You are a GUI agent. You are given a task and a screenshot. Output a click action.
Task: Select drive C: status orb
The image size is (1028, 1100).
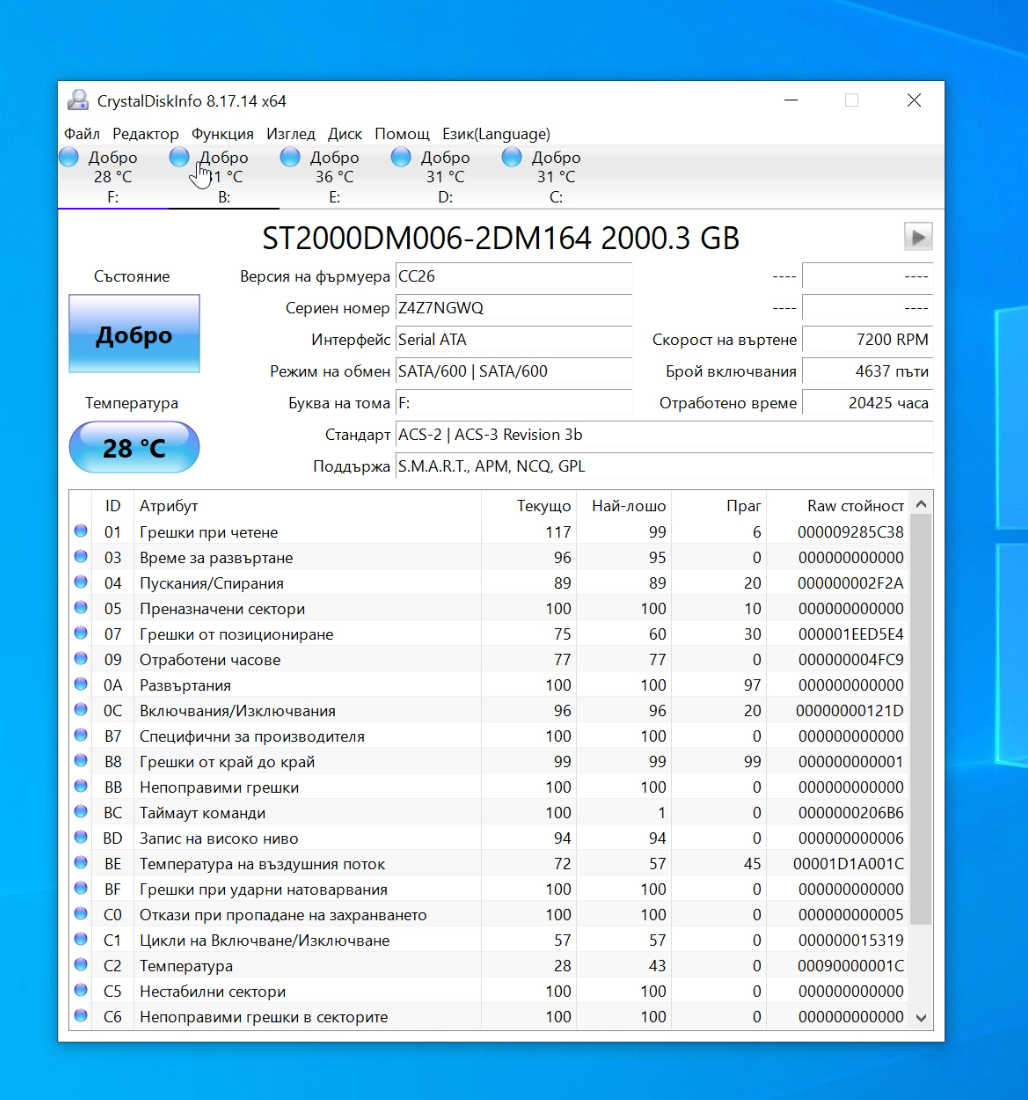point(512,157)
